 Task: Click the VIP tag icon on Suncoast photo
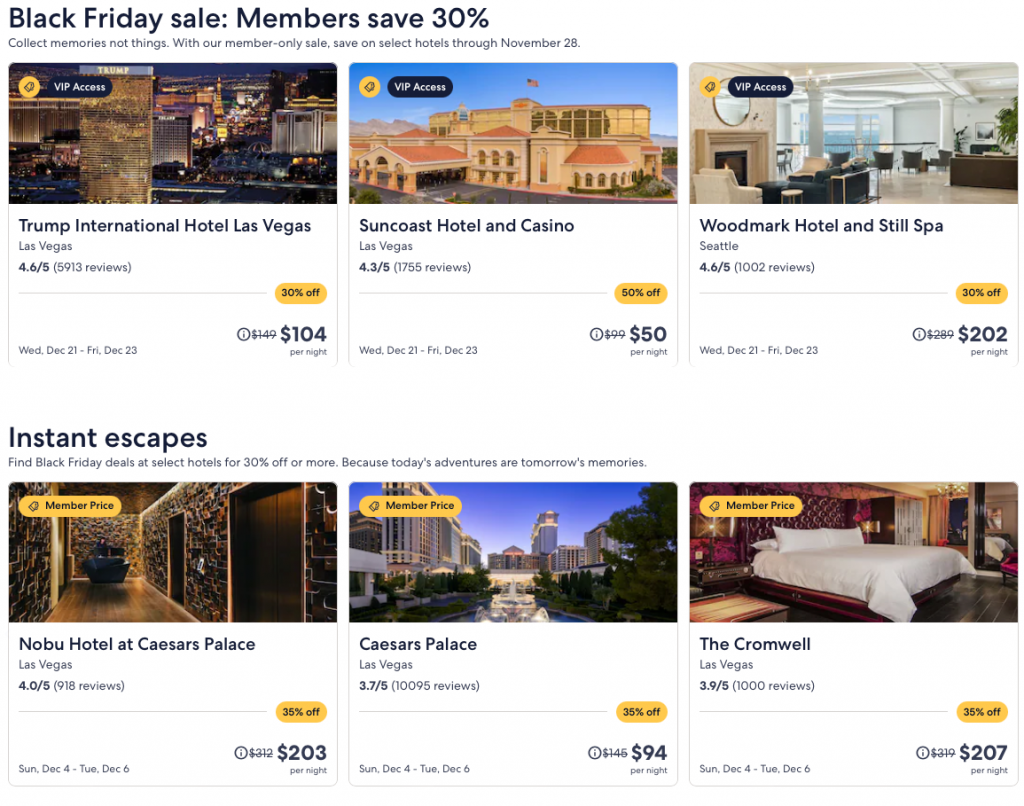pyautogui.click(x=370, y=87)
